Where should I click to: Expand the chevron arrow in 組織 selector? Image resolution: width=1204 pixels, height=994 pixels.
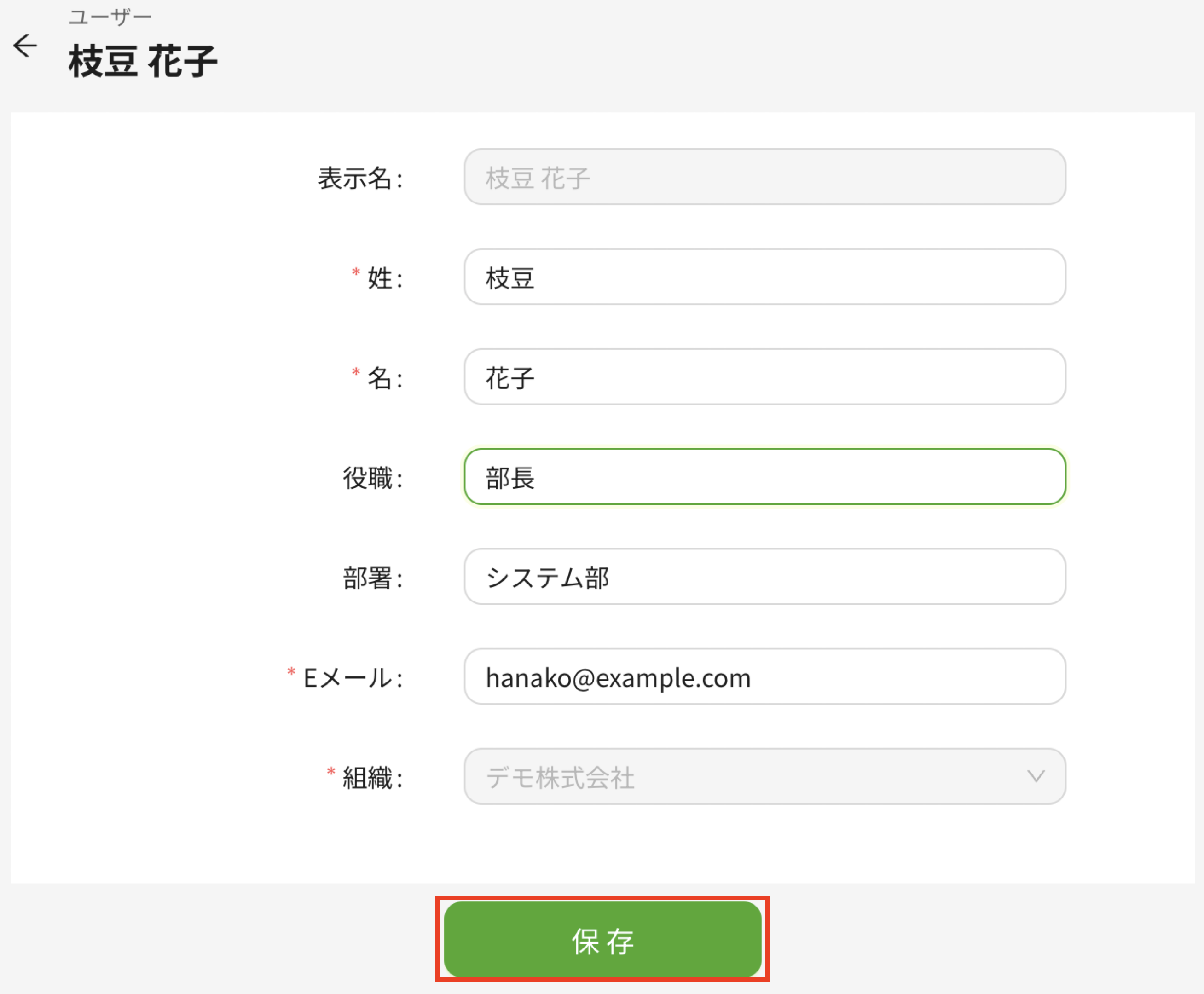(x=1036, y=776)
